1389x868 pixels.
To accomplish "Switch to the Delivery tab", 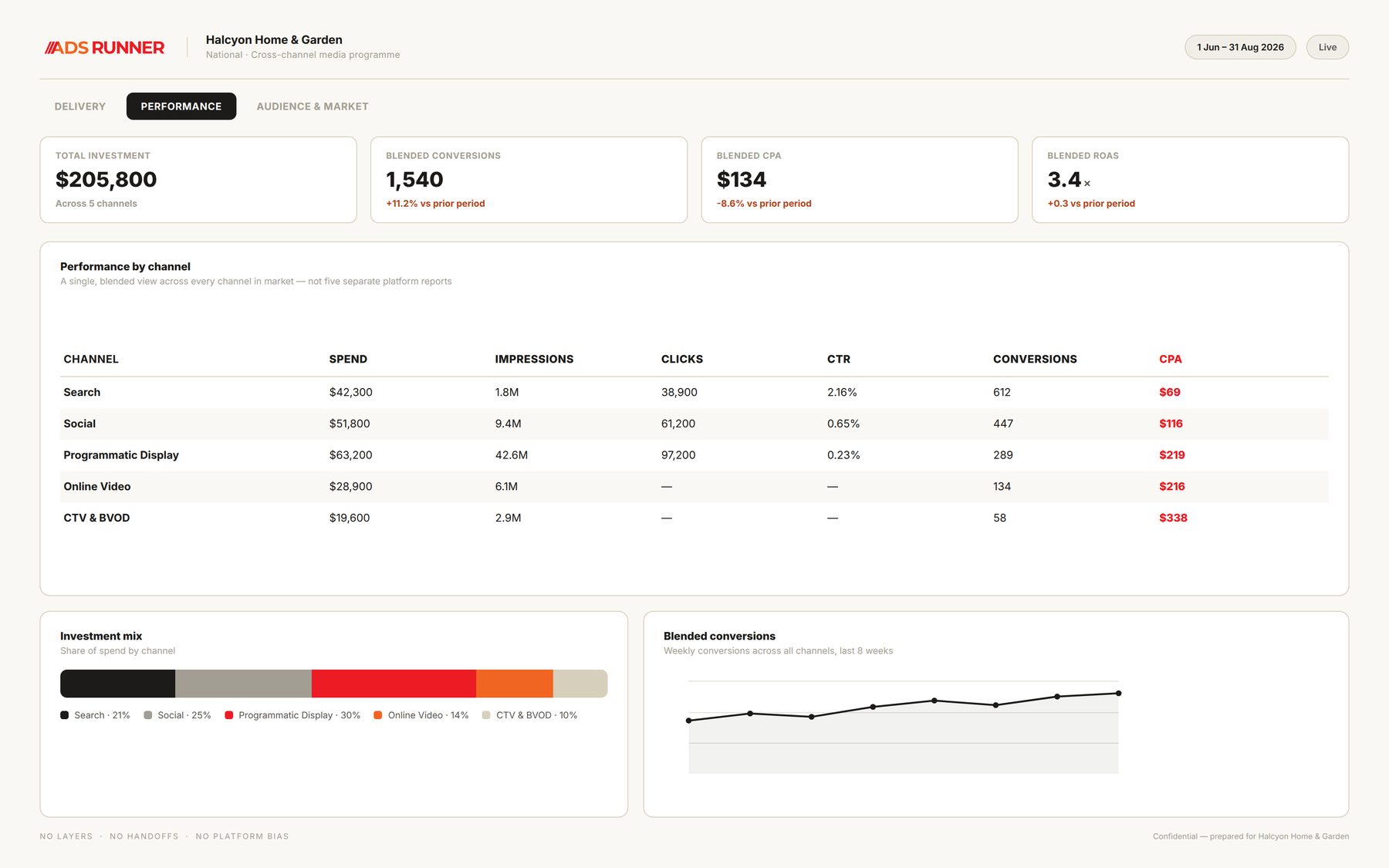I will (x=80, y=106).
